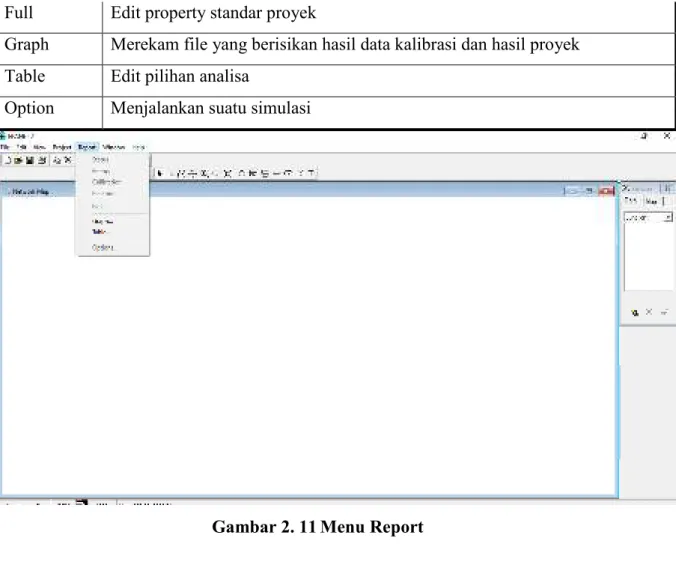Maximize the Network Map window
This screenshot has height=562, width=676.
pos(589,191)
